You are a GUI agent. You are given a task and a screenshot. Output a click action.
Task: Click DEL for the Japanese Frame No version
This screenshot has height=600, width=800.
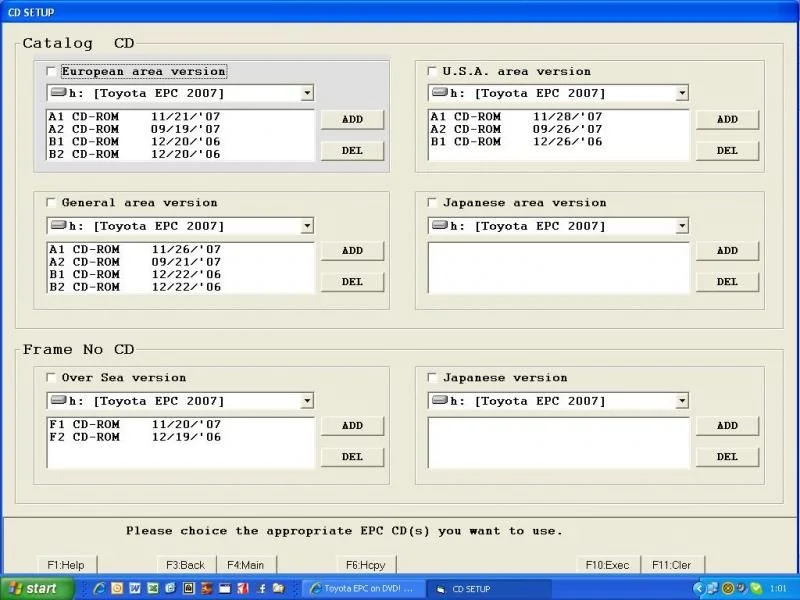[727, 457]
